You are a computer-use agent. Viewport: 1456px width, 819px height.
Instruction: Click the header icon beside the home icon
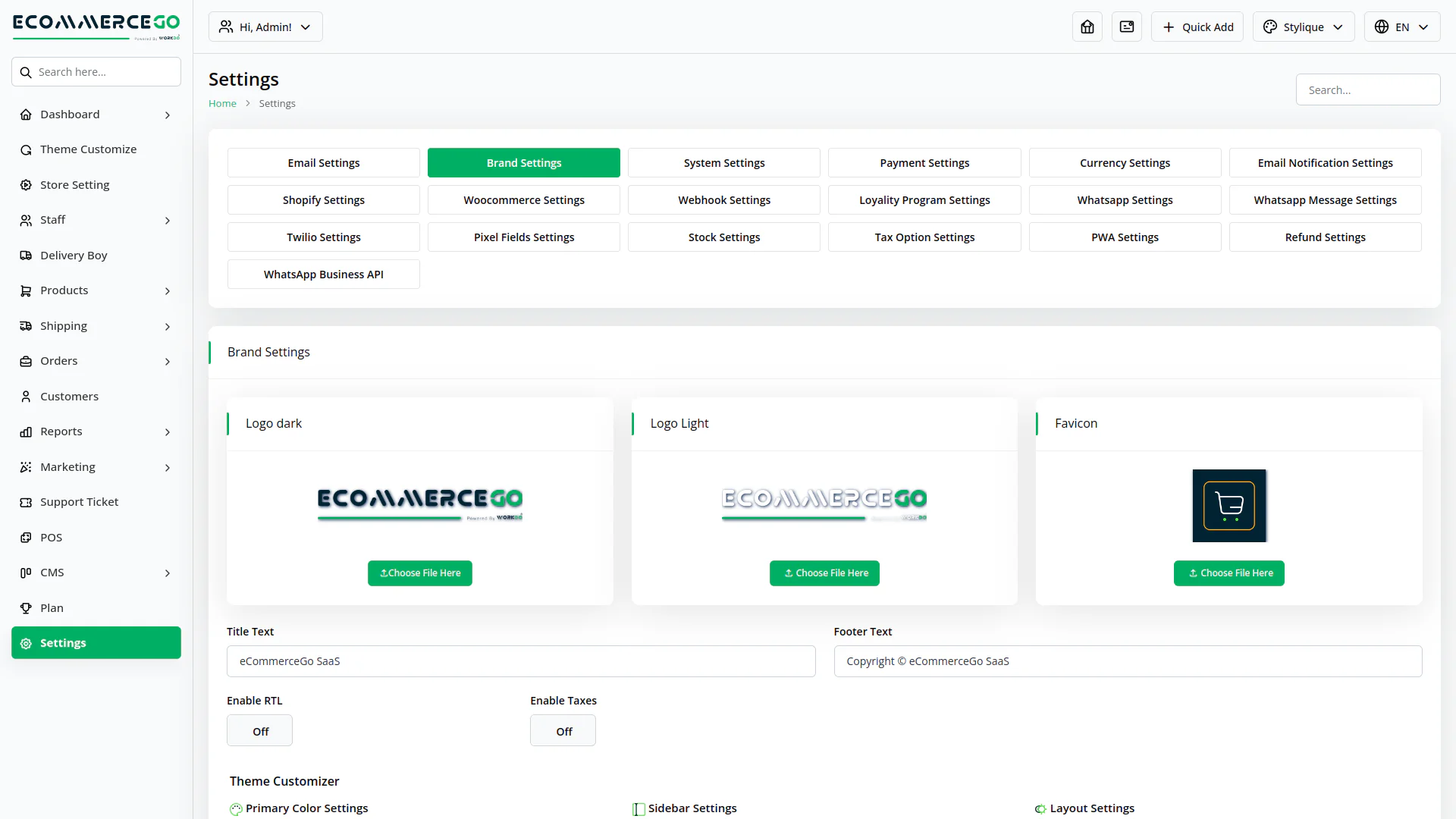coord(1126,27)
